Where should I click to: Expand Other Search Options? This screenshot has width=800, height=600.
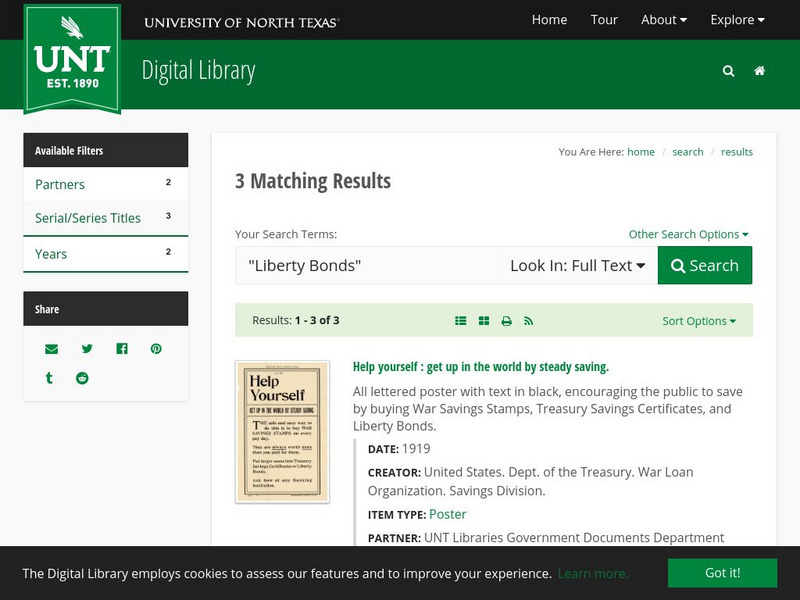pos(688,233)
